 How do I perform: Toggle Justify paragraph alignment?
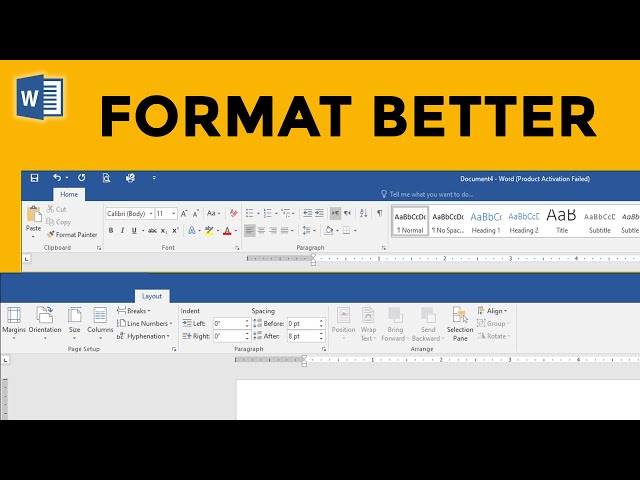(285, 231)
